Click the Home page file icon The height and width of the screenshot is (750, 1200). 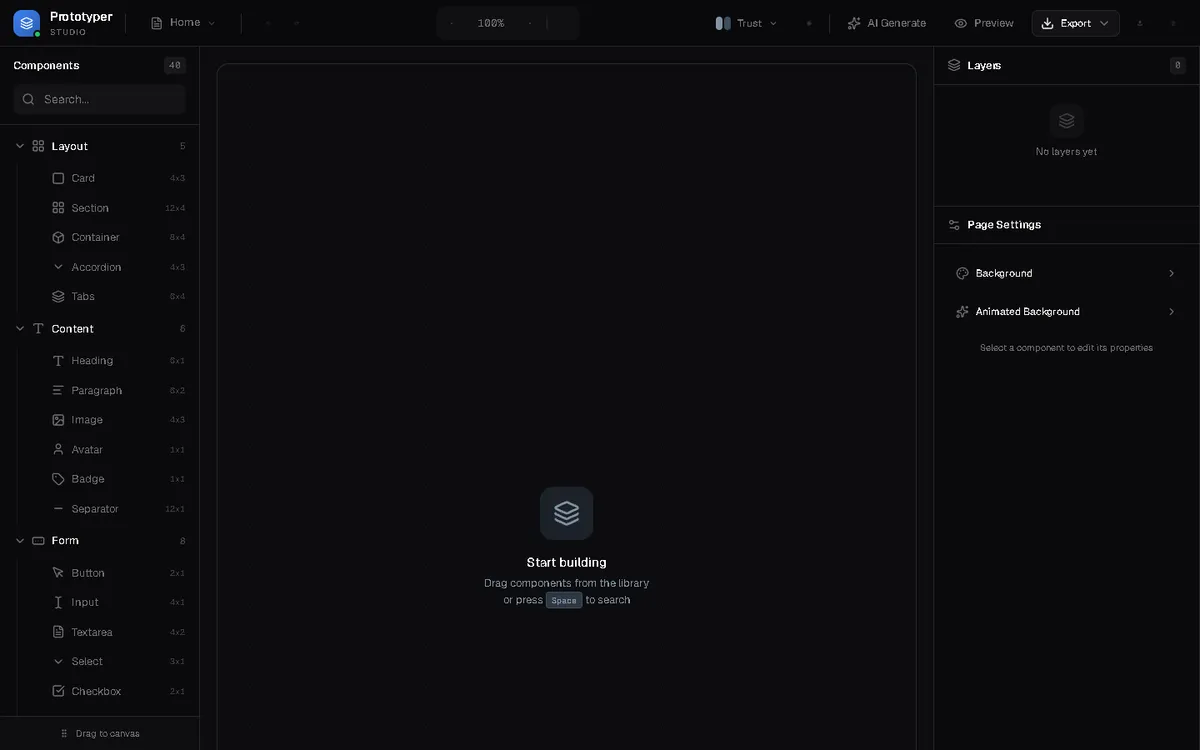[157, 23]
